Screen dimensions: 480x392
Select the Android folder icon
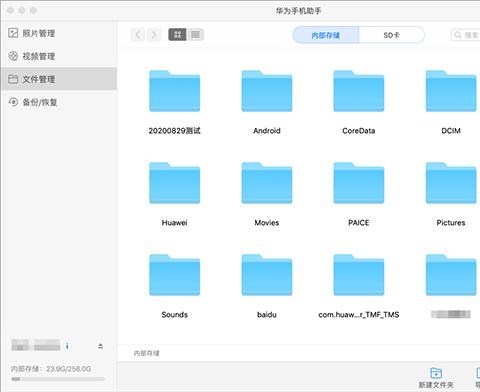tap(267, 91)
